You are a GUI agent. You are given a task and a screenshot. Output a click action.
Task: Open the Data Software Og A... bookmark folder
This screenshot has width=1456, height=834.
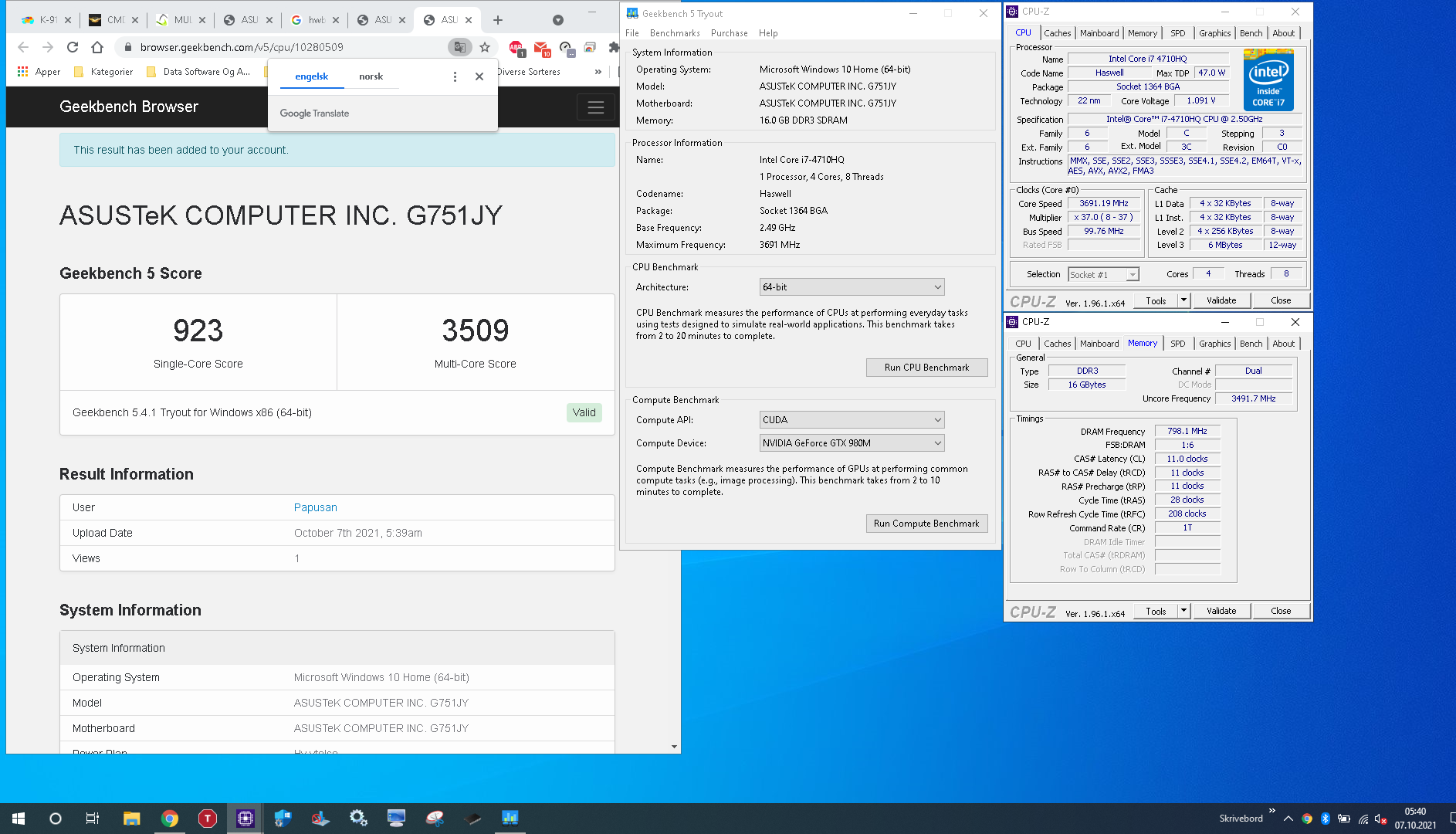point(198,72)
